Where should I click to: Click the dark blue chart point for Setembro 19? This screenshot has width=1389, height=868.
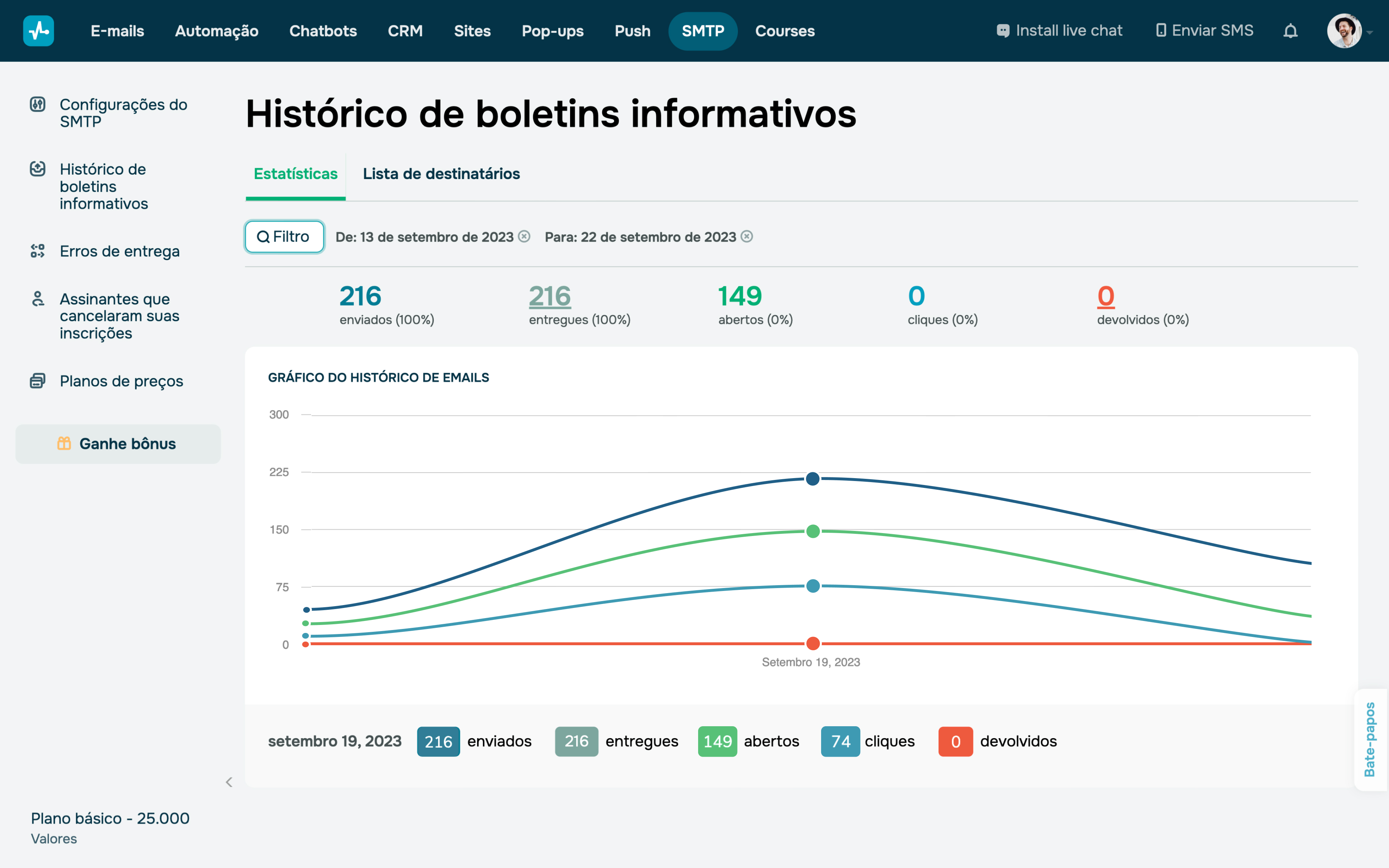[812, 479]
